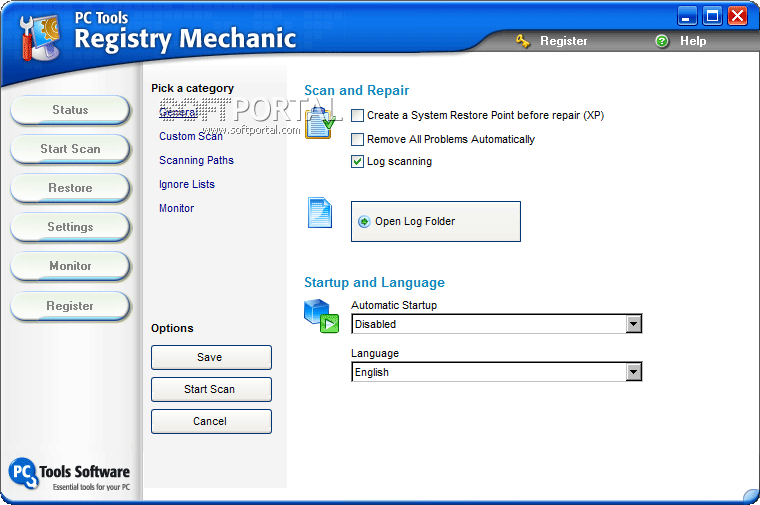Click the gold key Register icon
Screen dimensions: 760x505
tap(522, 41)
